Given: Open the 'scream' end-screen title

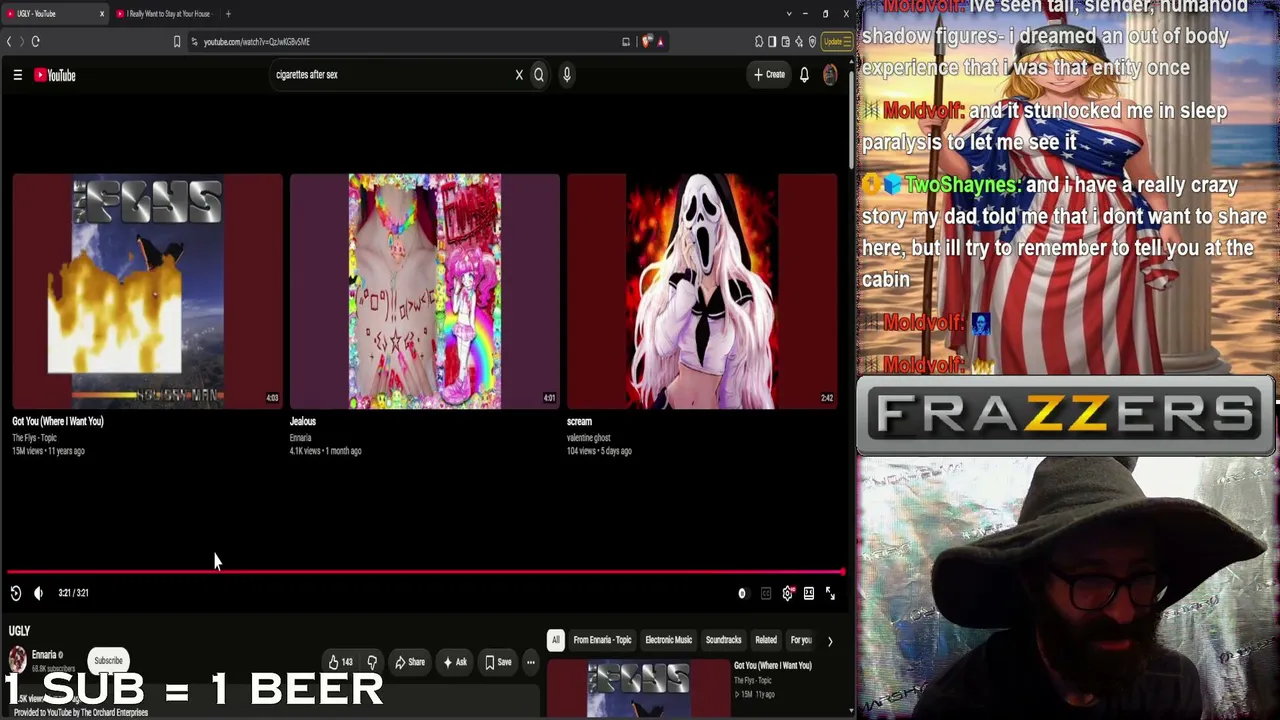Looking at the screenshot, I should click(x=579, y=421).
